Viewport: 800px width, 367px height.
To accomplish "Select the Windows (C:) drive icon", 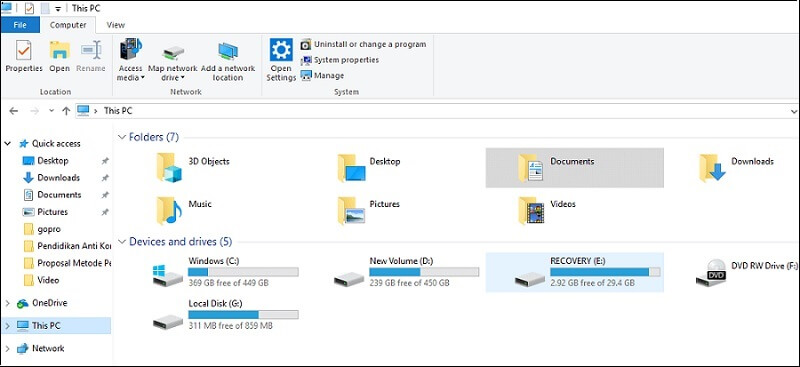I will point(167,275).
